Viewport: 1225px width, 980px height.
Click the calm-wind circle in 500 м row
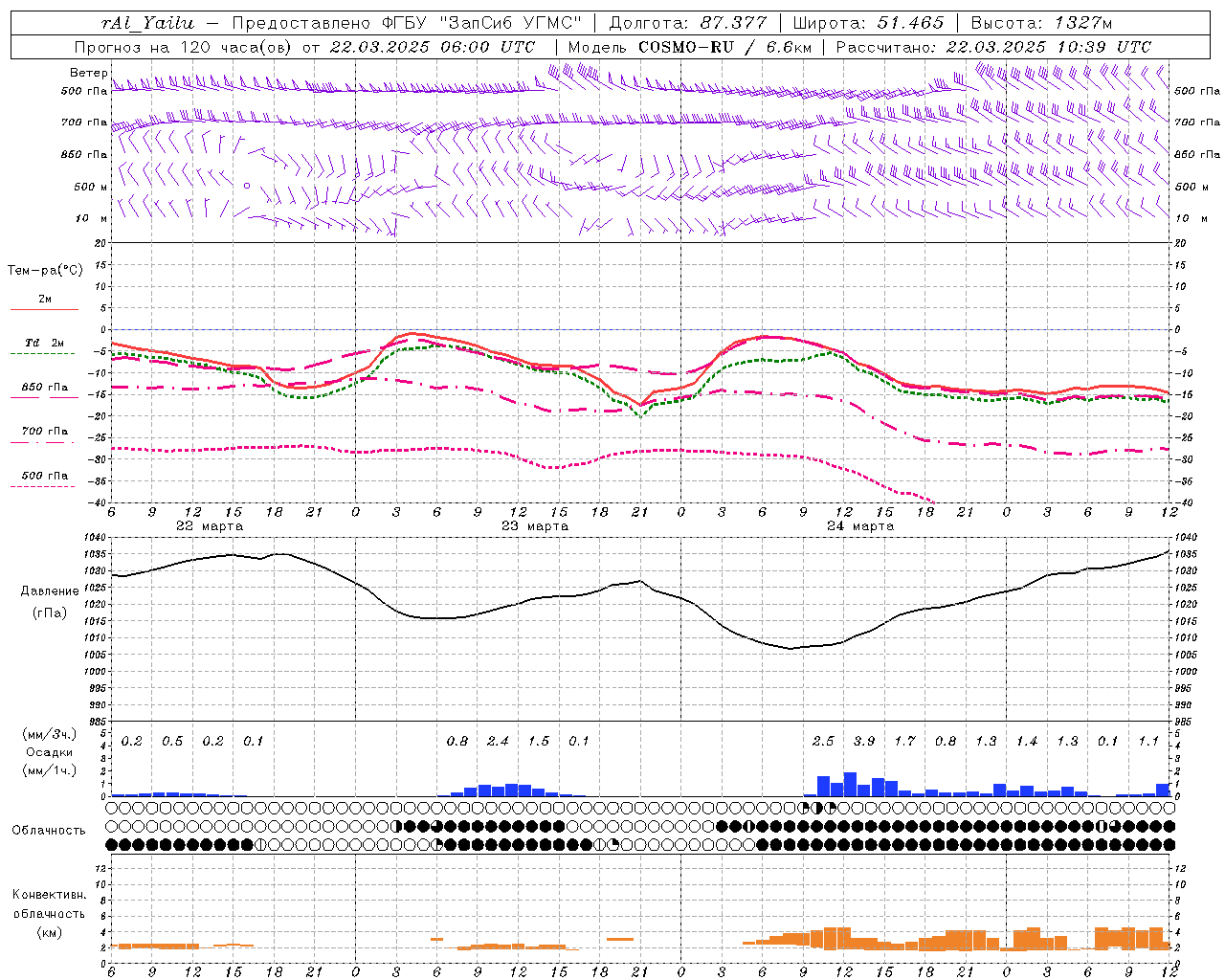[247, 186]
